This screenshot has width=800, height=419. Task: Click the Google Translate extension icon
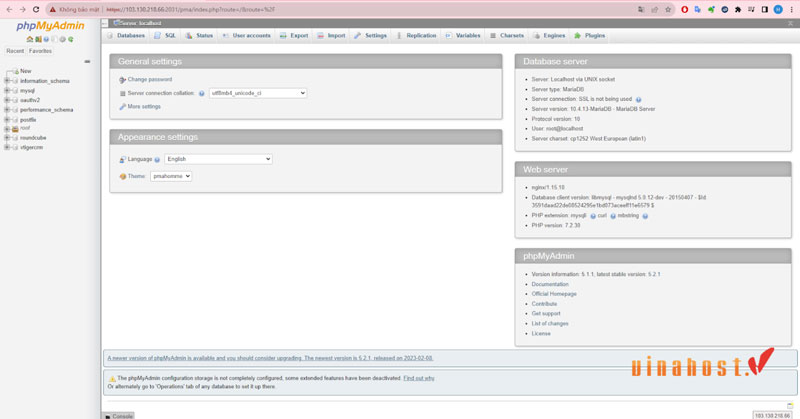pos(697,10)
